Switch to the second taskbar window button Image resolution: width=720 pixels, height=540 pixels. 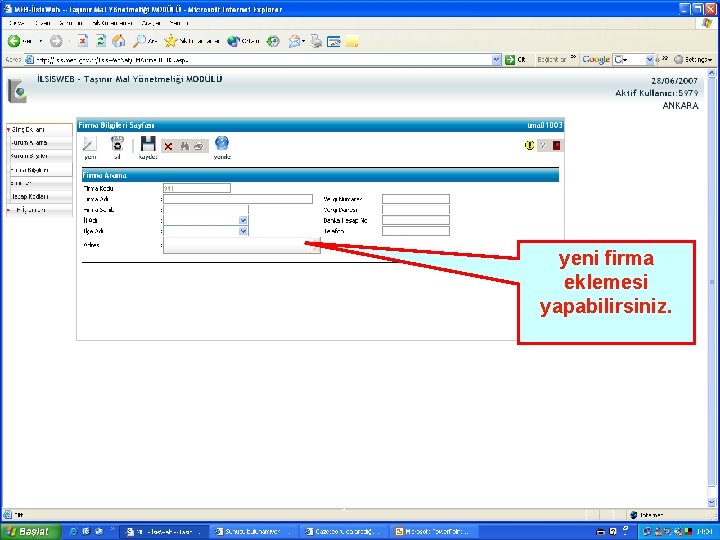pyautogui.click(x=253, y=532)
